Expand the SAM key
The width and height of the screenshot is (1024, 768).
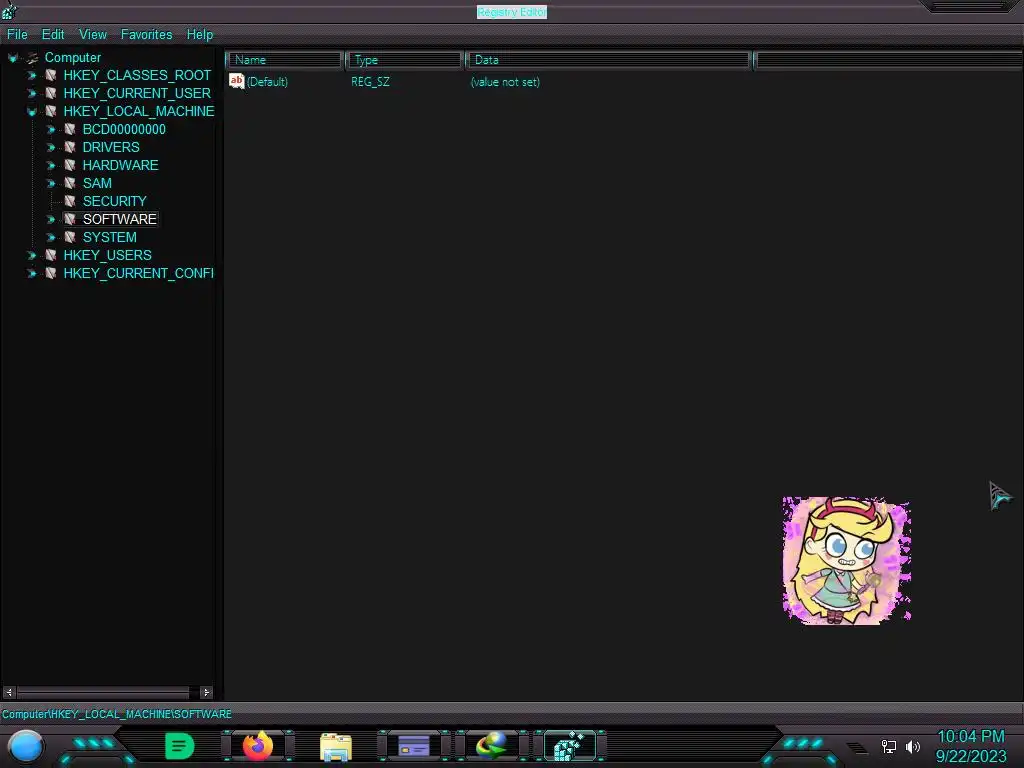point(50,184)
